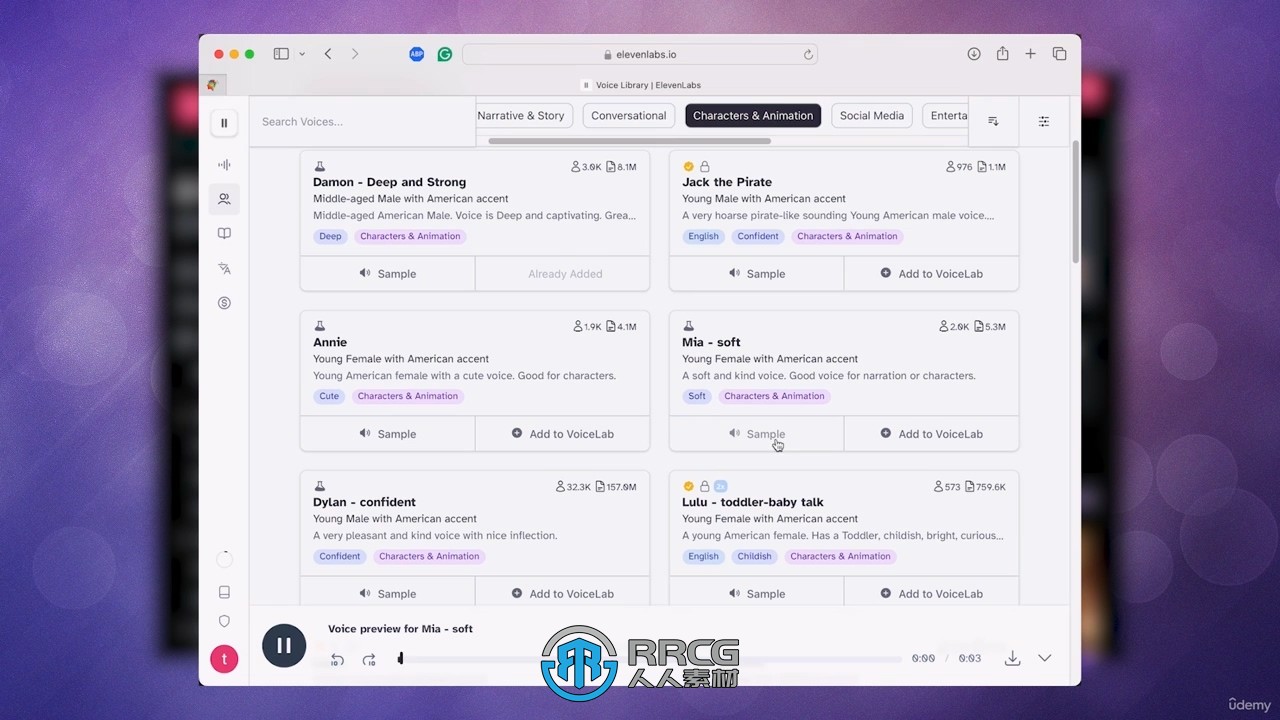
Task: Open the Annie voice title
Action: (330, 342)
